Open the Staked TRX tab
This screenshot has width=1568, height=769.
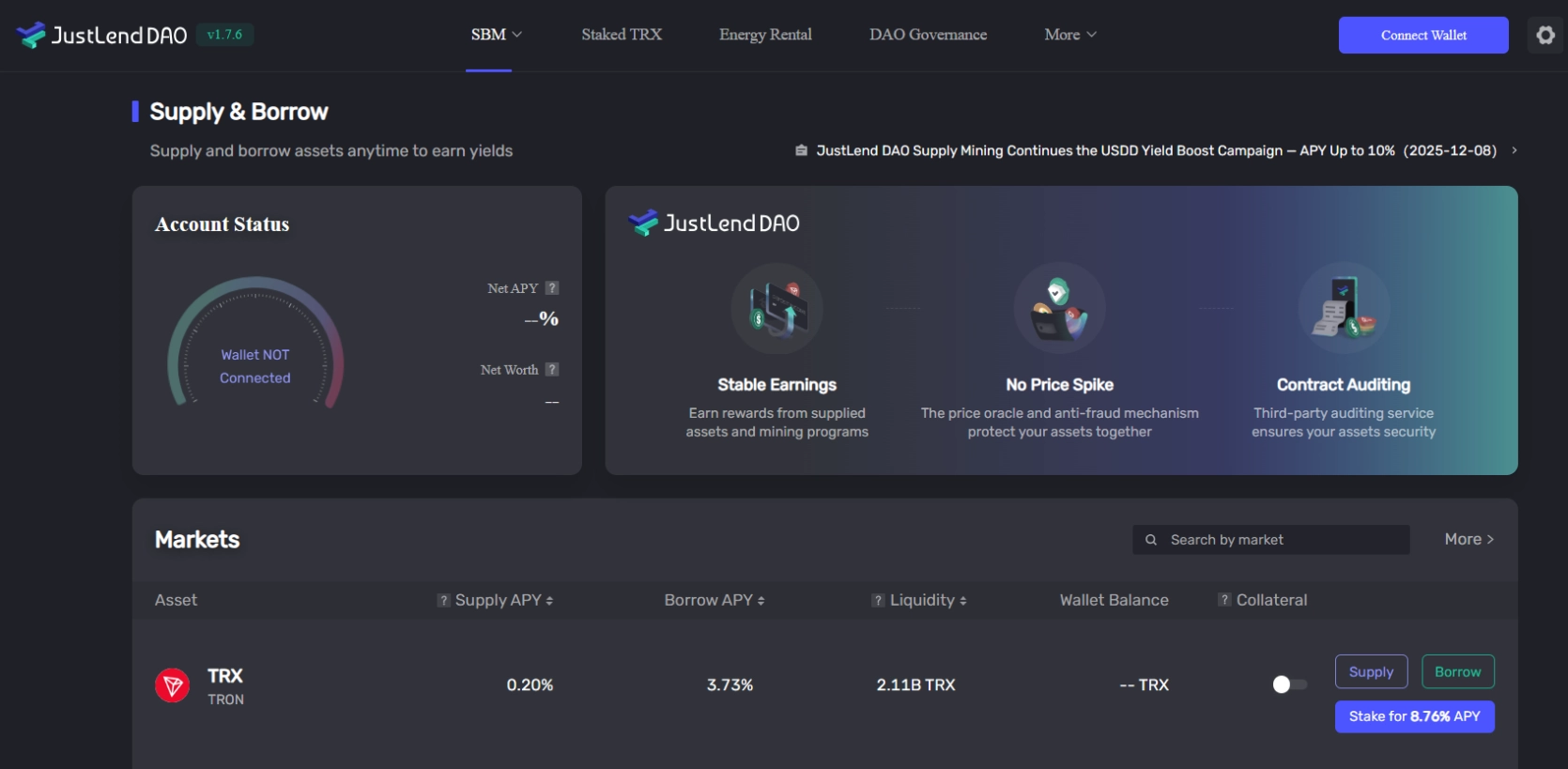(x=622, y=35)
